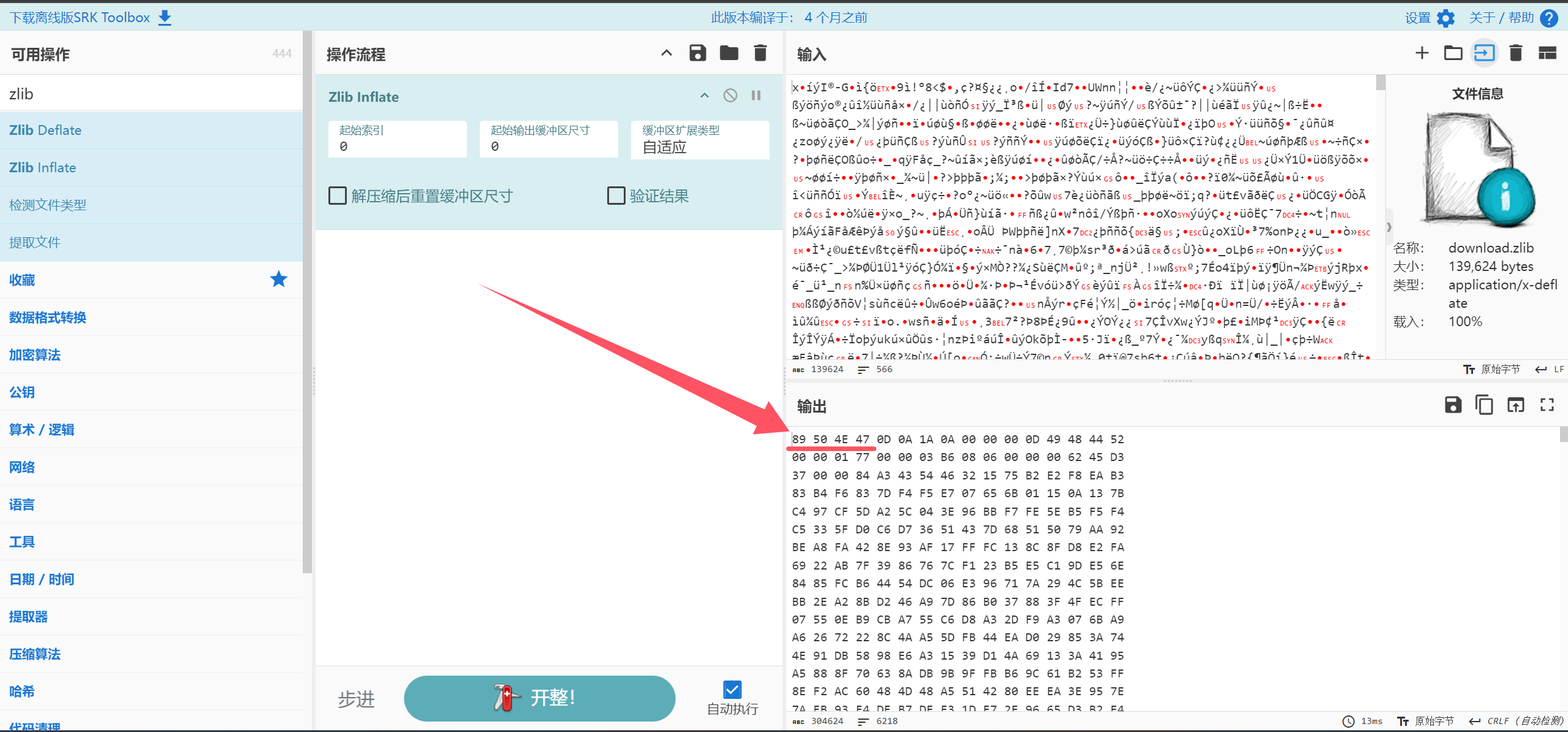Screen dimensions: 1568x732
Task: Toggle the 自动执行 checkbox
Action: coord(732,690)
